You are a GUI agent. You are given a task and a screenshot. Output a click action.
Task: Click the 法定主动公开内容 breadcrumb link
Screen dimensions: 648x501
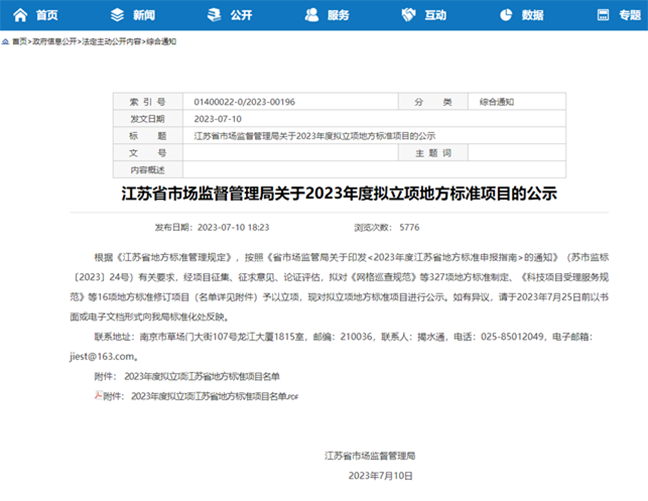tap(111, 42)
